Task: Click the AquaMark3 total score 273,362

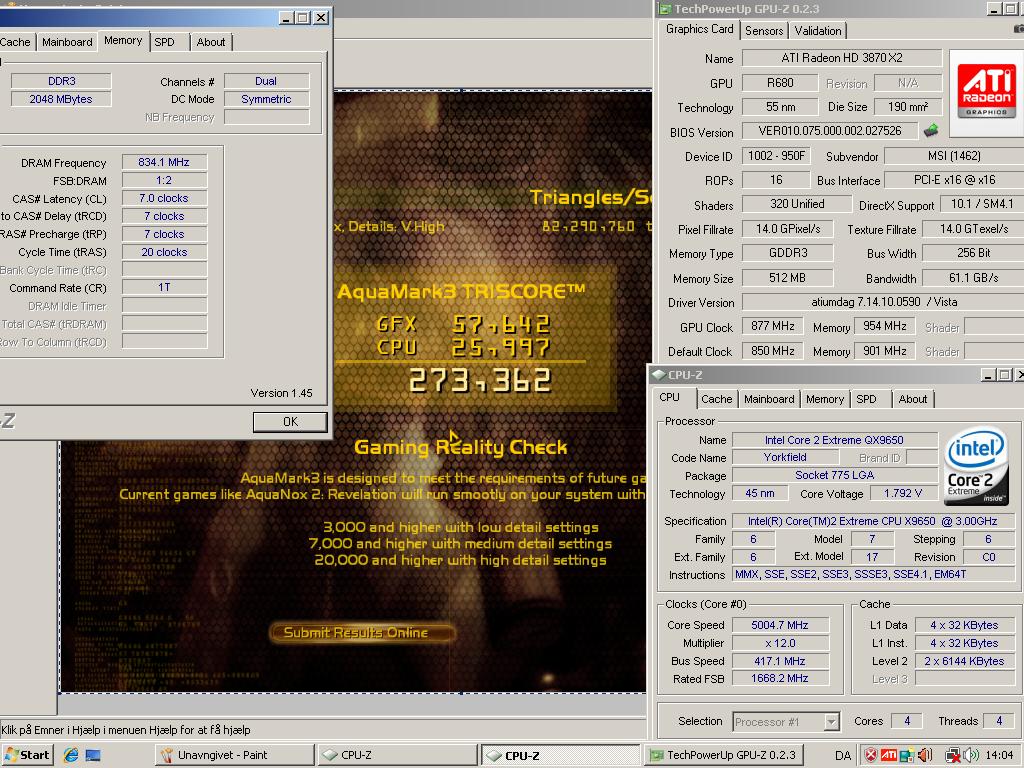Action: [x=480, y=381]
